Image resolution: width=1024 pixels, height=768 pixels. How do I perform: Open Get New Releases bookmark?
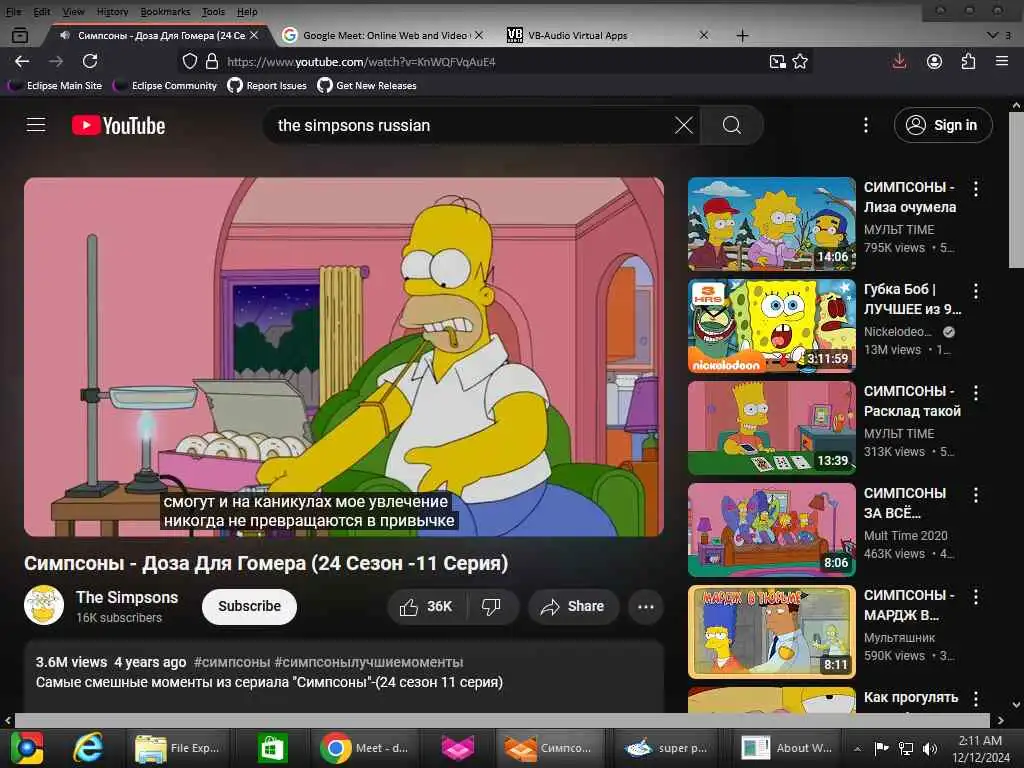pos(367,86)
